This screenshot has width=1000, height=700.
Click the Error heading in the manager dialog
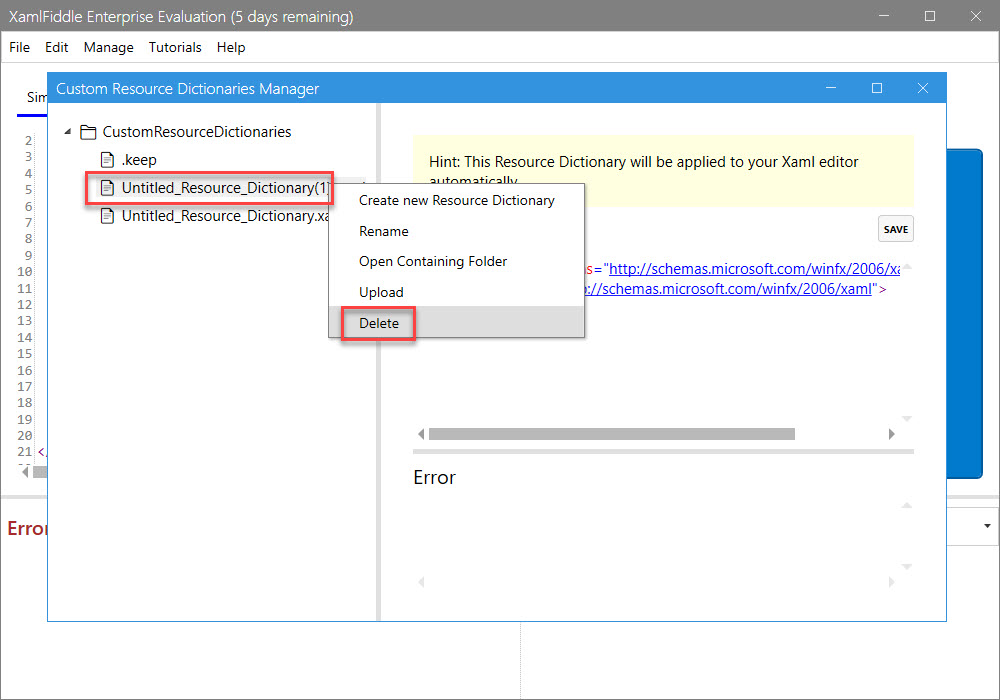[434, 478]
